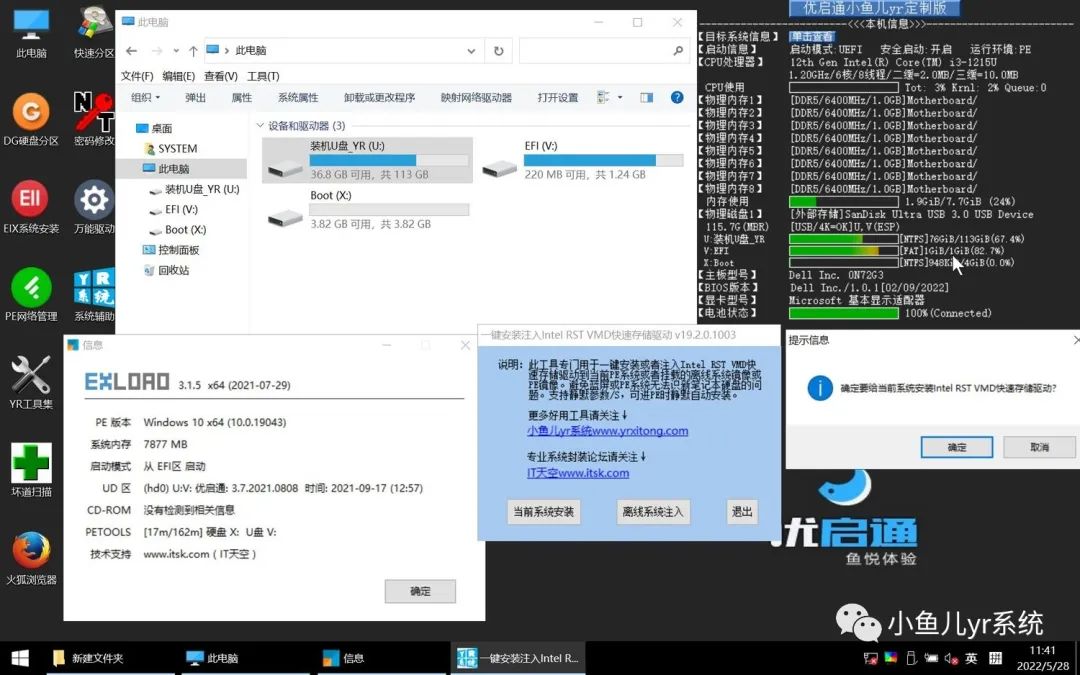This screenshot has height=675, width=1080.
Task: Go forward with Explorer's forward arrow
Action: [157, 51]
